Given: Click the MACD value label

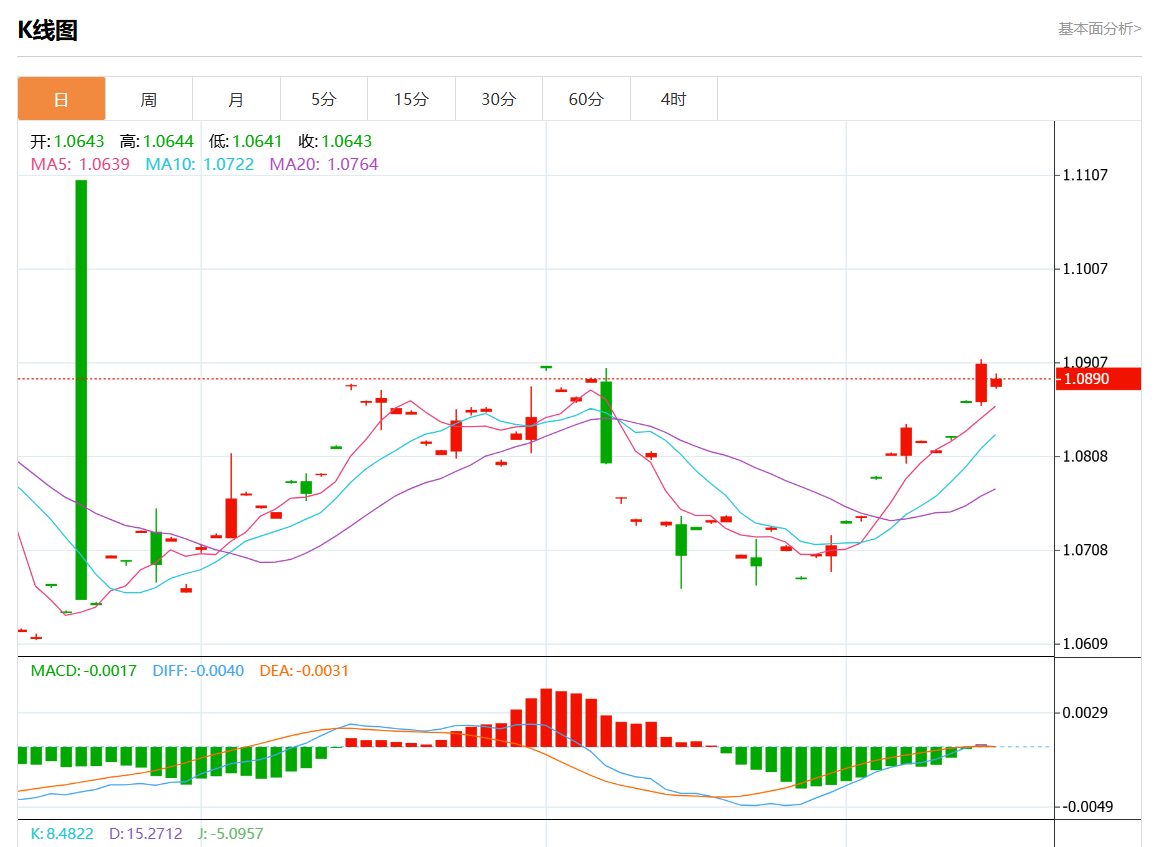Looking at the screenshot, I should 83,670.
